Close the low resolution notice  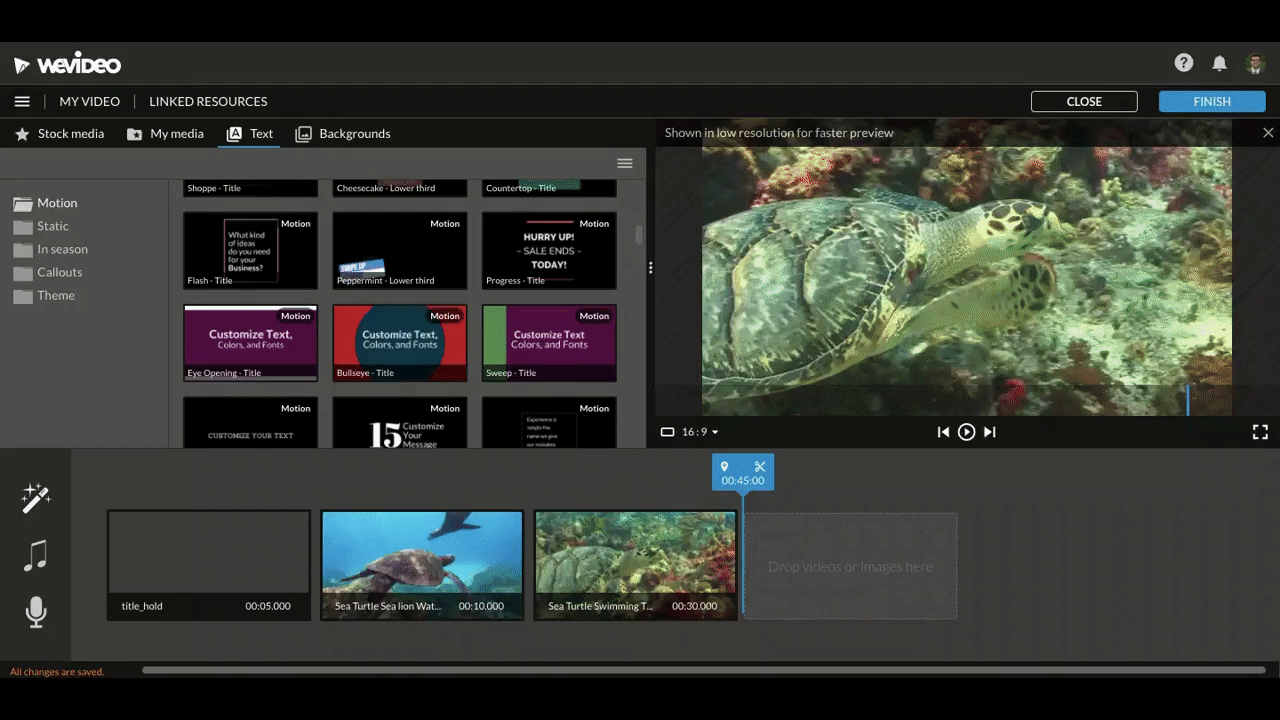(1268, 133)
